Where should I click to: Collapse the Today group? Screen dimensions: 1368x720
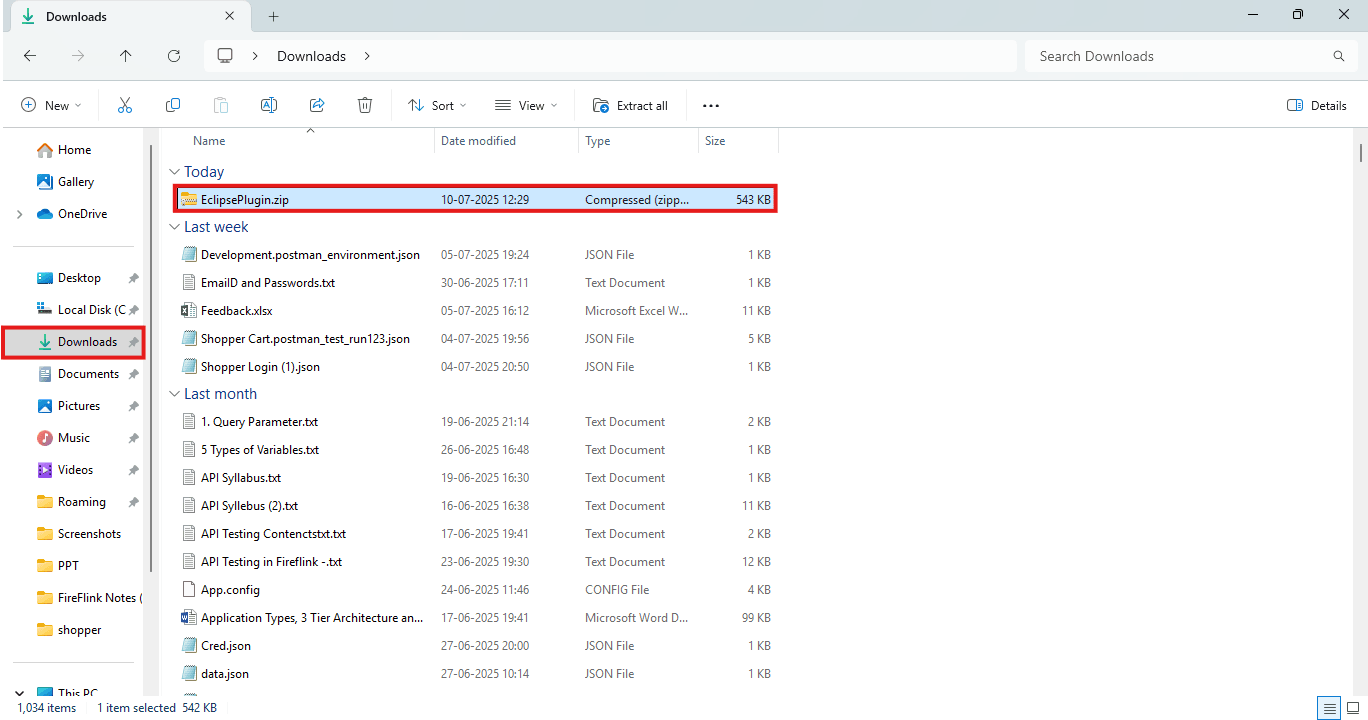(175, 172)
